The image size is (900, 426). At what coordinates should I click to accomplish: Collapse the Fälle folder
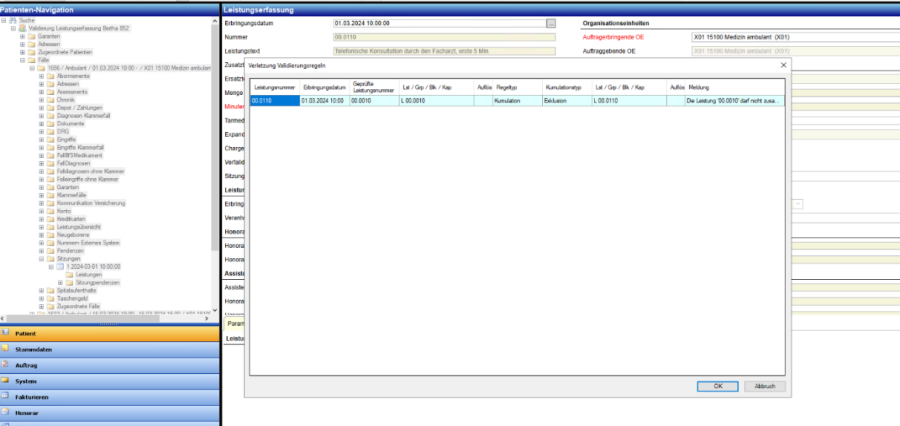coord(22,60)
